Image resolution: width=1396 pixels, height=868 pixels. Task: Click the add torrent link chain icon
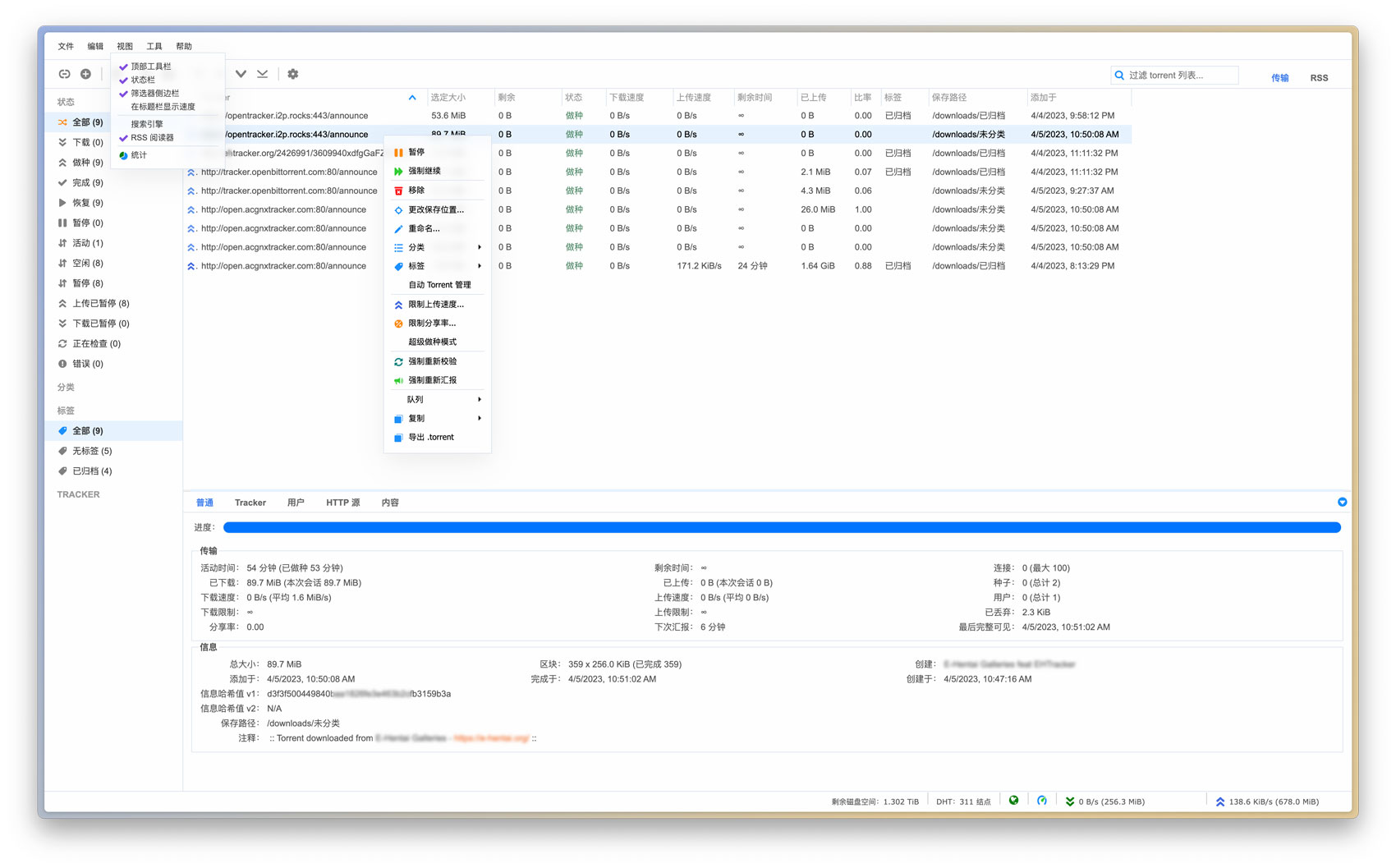pyautogui.click(x=64, y=74)
